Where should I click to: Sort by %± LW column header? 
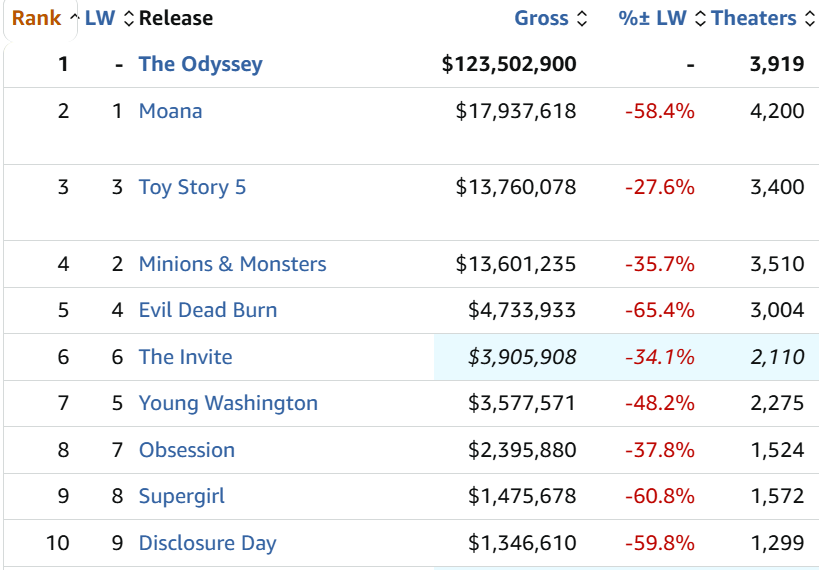click(x=652, y=18)
